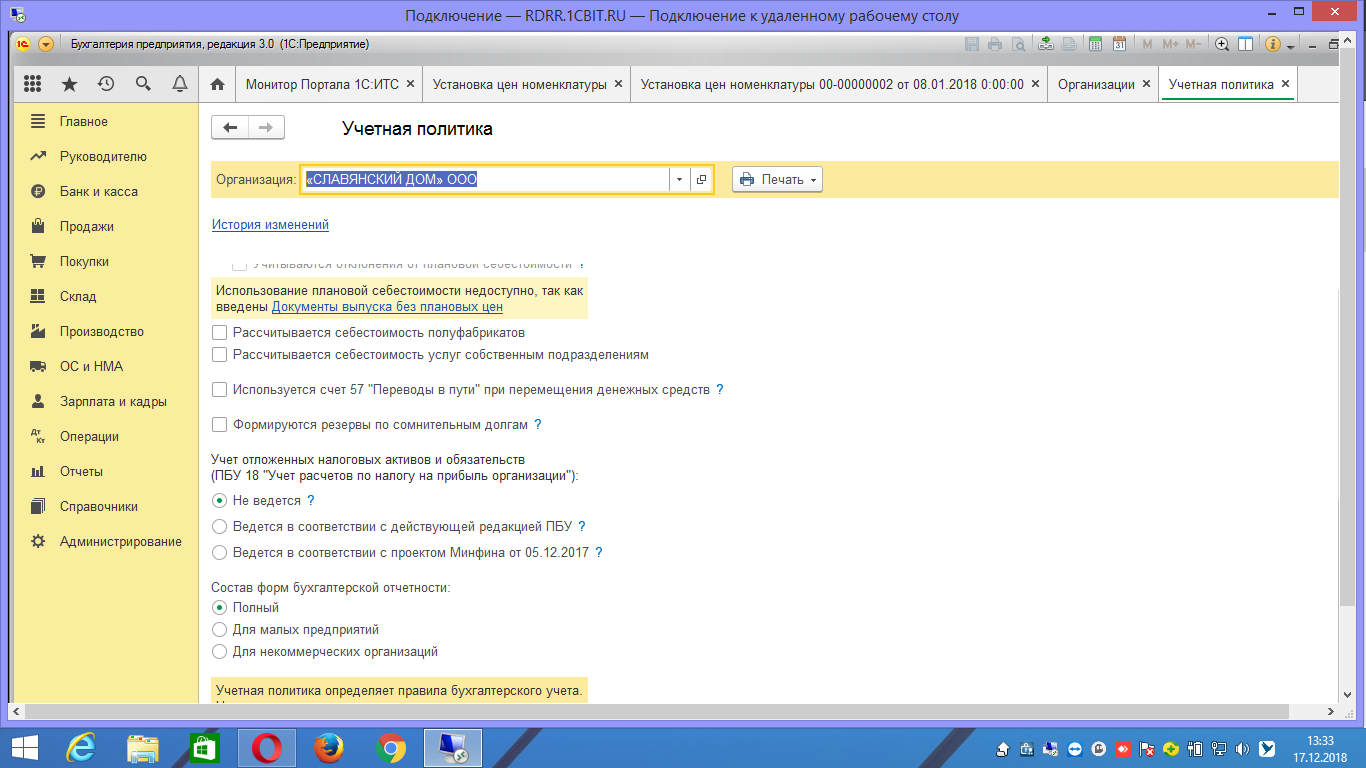The image size is (1366, 768).
Task: Open "Документы выпуска без плановых цен" link
Action: (387, 307)
